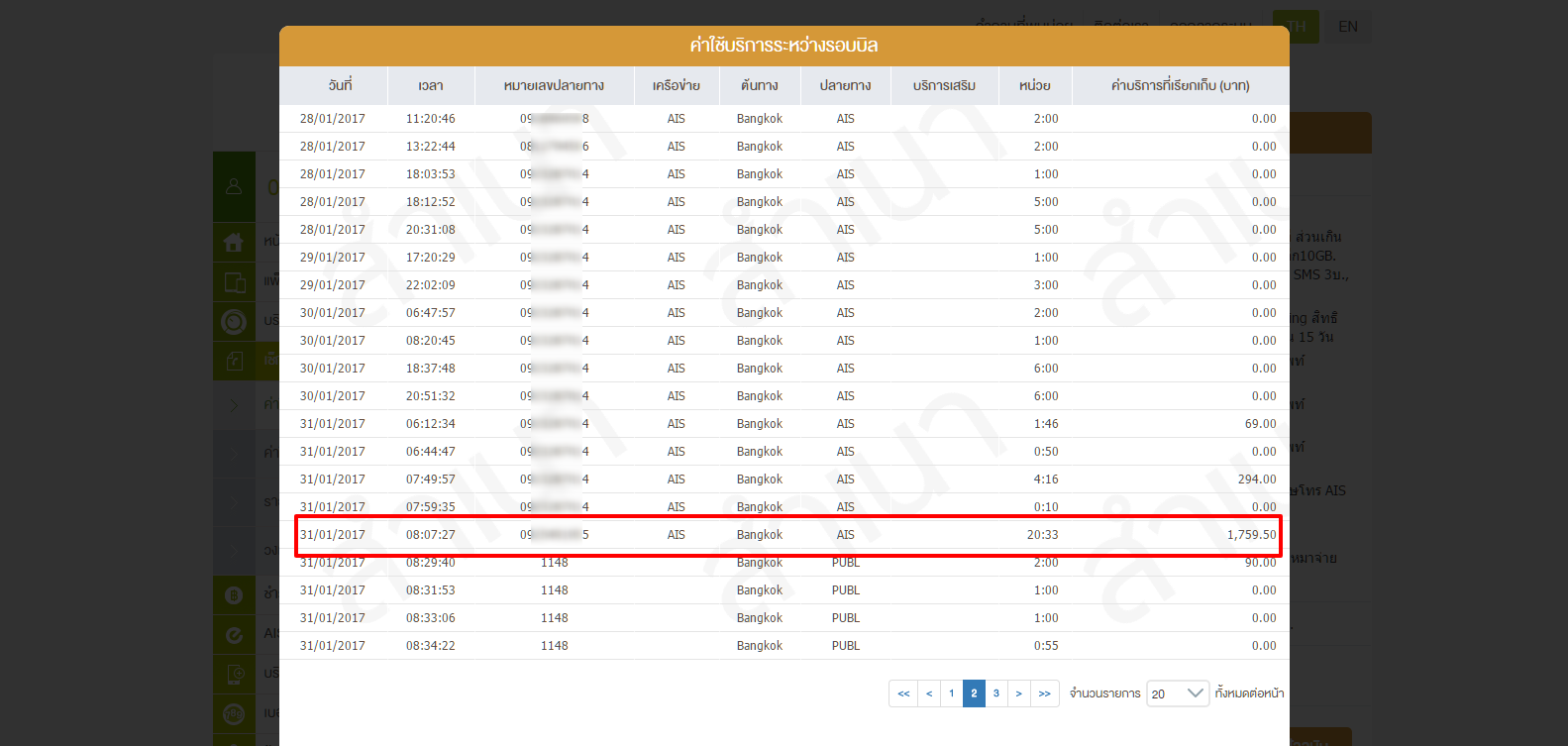Select the time cell 18:03:53

tap(431, 174)
